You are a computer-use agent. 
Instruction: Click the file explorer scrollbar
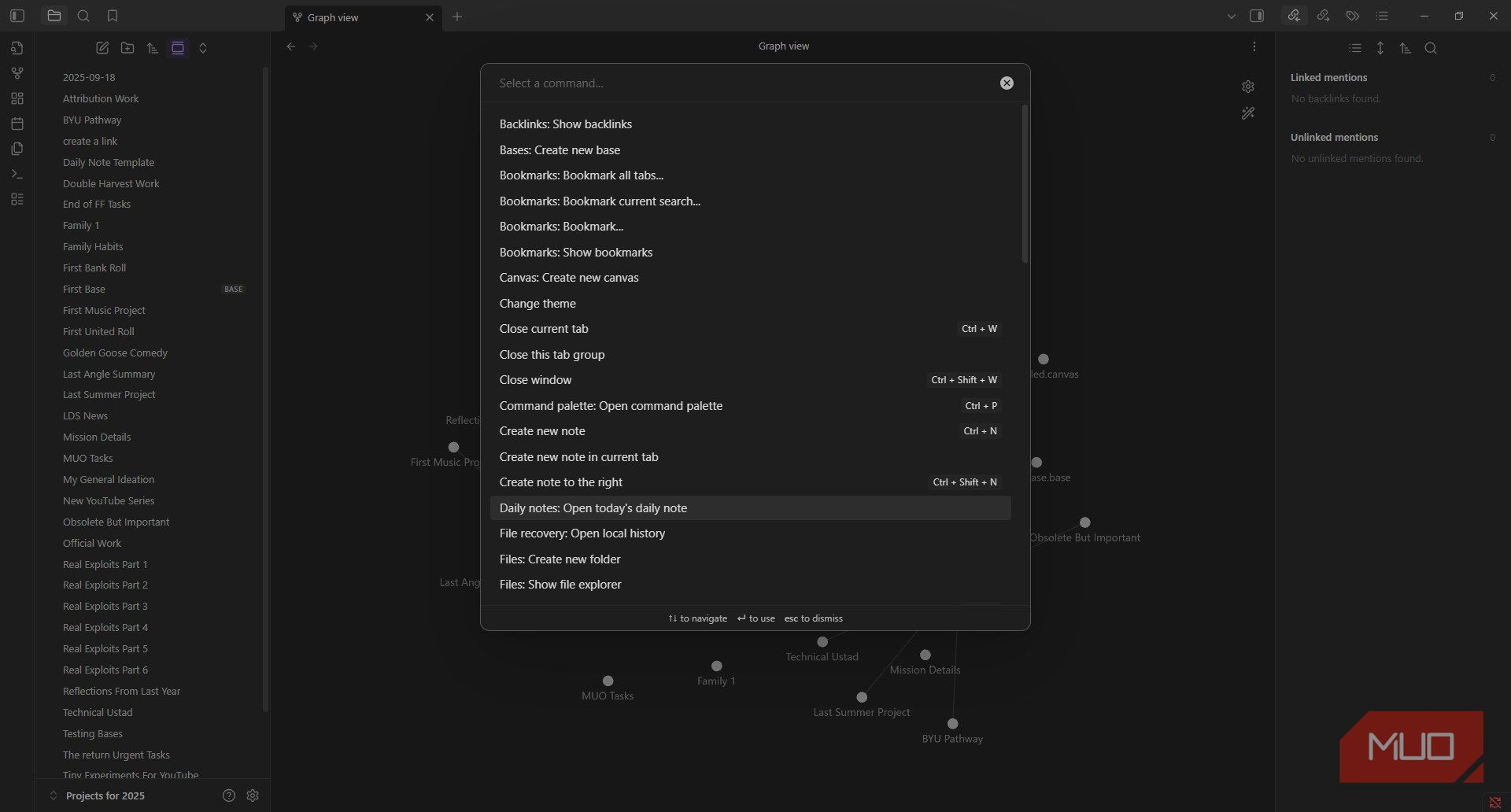pyautogui.click(x=265, y=389)
